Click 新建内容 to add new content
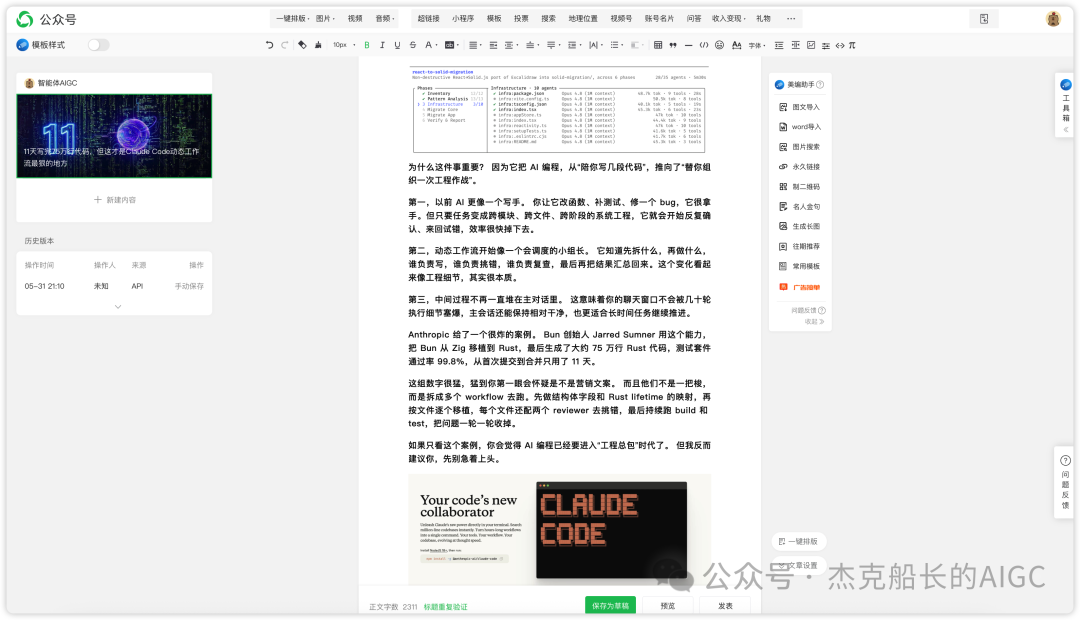Image resolution: width=1080 pixels, height=620 pixels. point(114,200)
